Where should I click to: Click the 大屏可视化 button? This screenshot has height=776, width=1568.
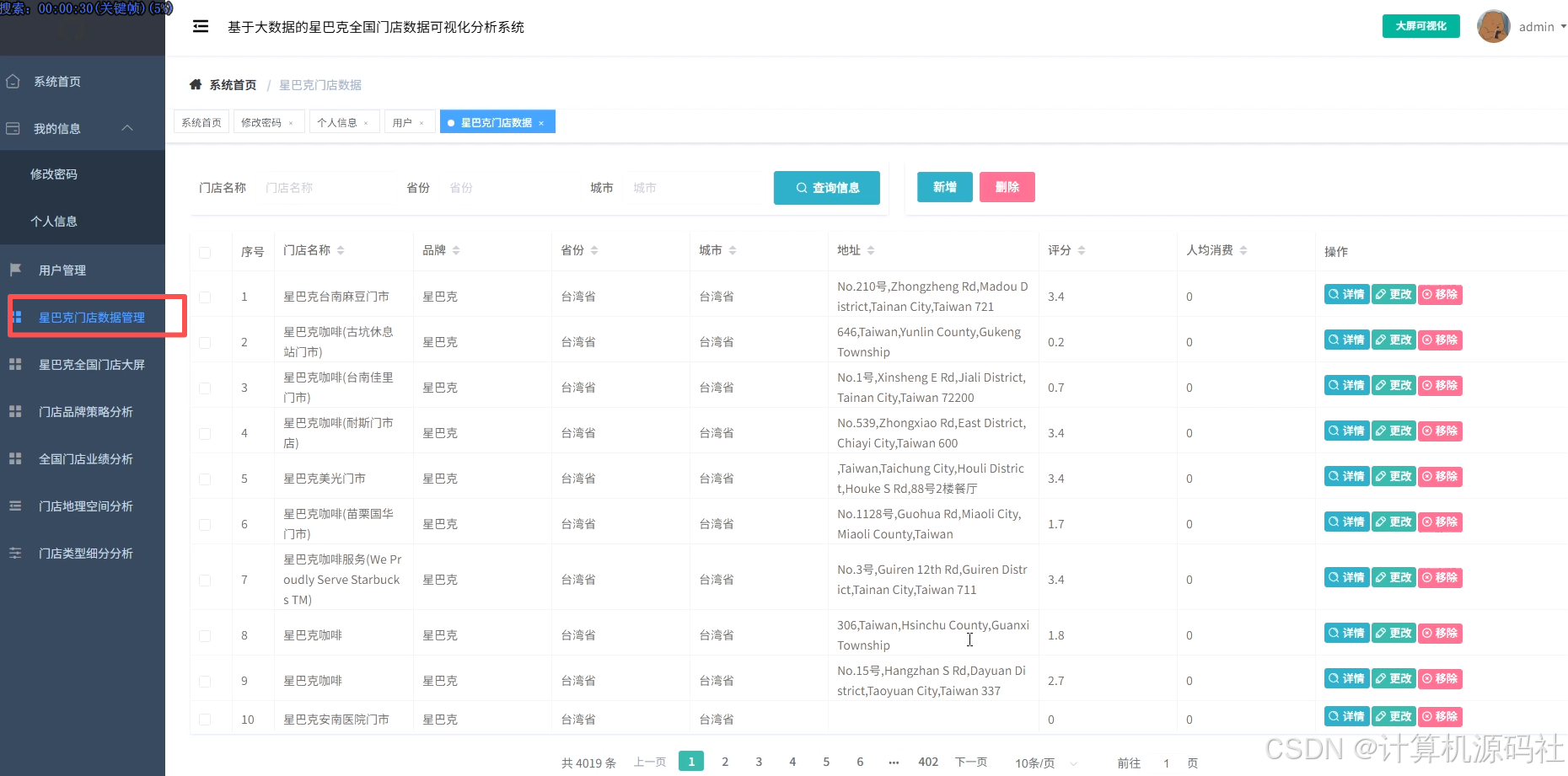coord(1420,26)
